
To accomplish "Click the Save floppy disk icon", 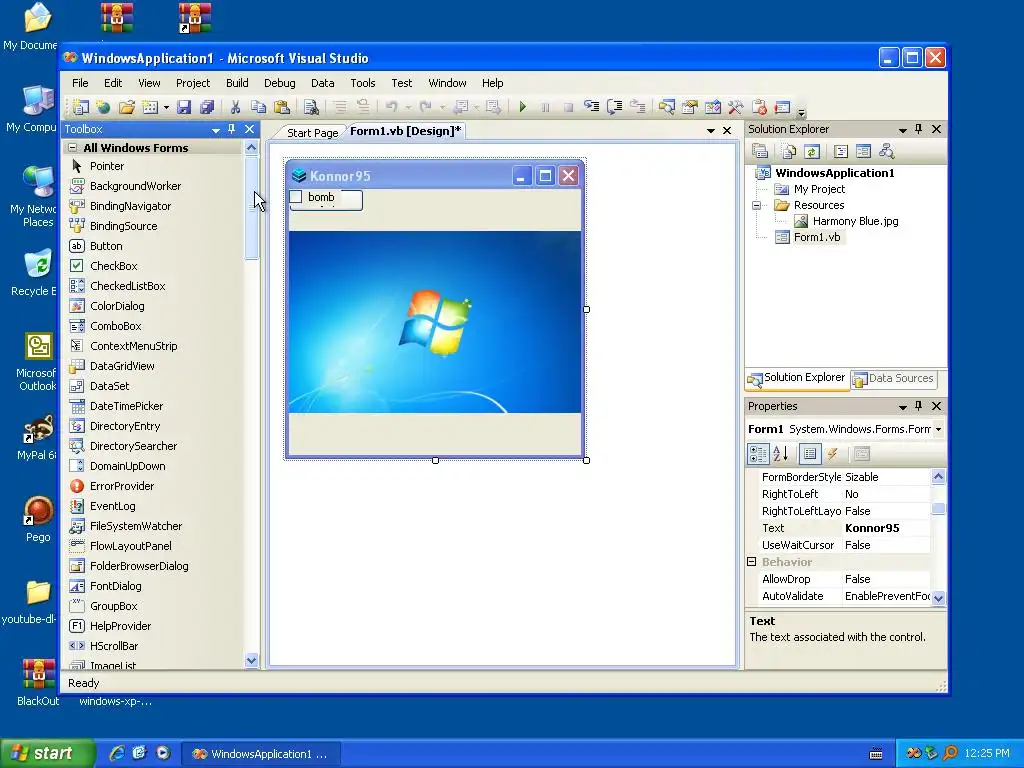I will (184, 106).
